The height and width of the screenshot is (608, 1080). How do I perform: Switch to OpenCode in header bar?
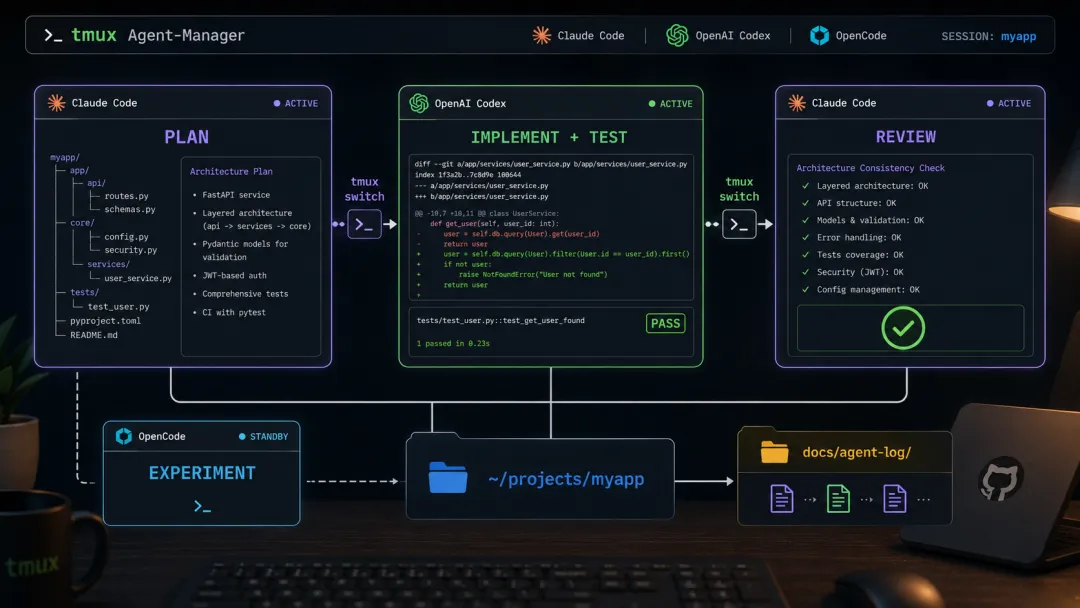(848, 35)
